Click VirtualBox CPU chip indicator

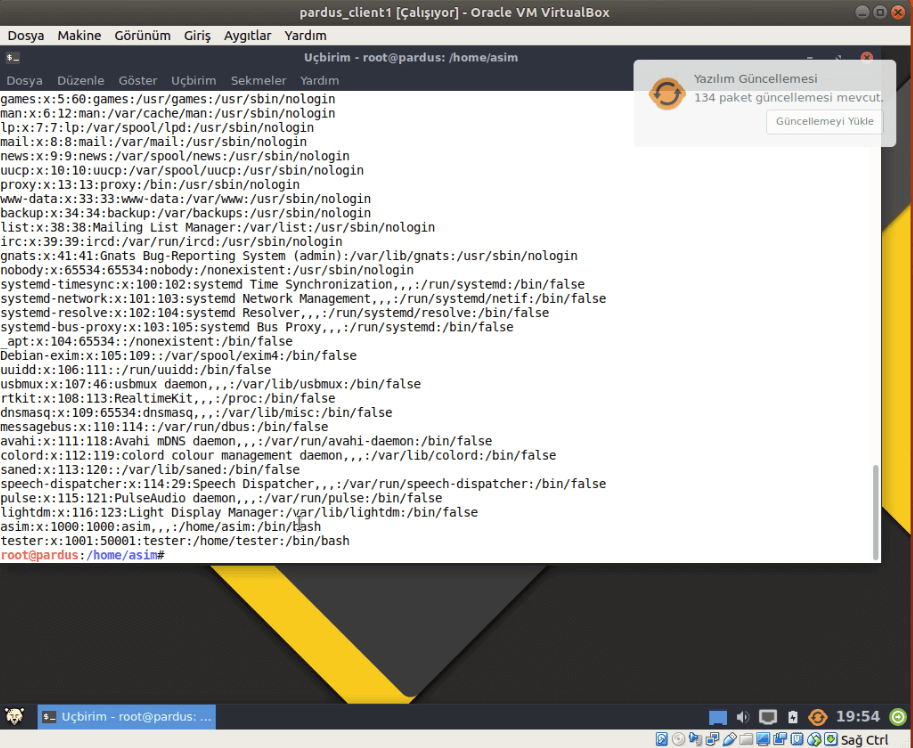tap(797, 739)
